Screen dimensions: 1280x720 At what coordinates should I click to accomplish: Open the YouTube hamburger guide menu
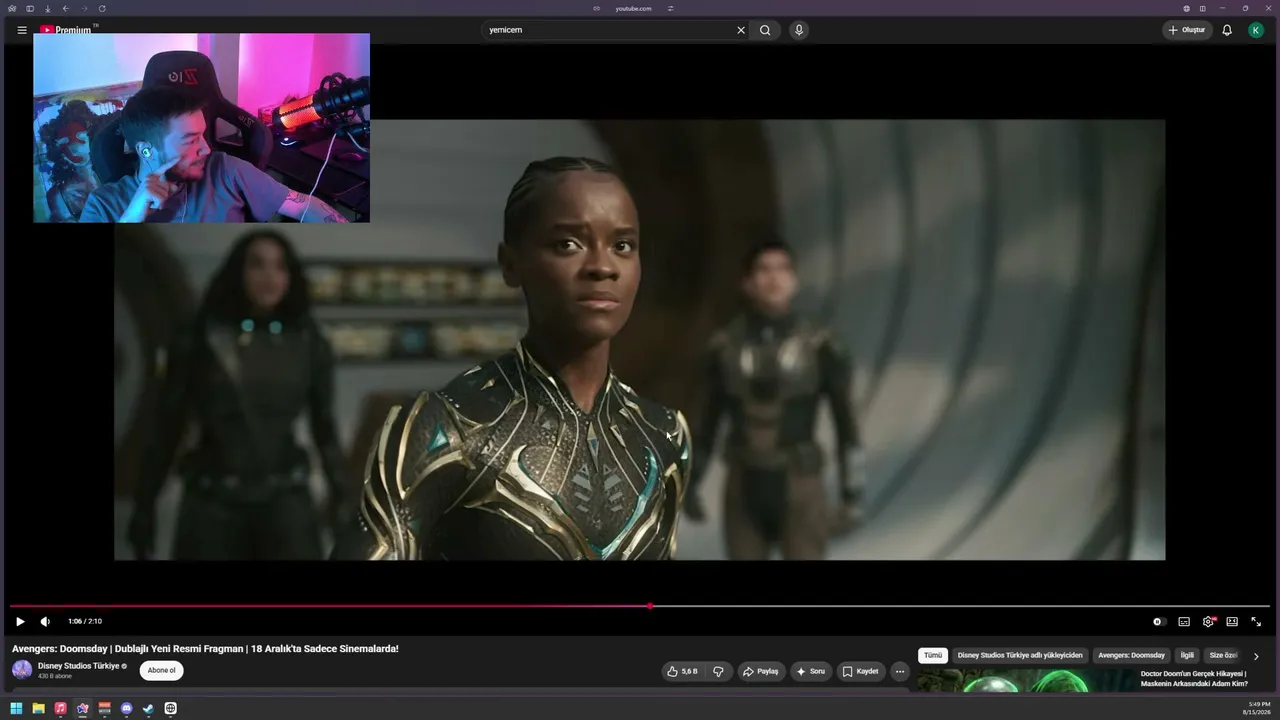point(22,30)
